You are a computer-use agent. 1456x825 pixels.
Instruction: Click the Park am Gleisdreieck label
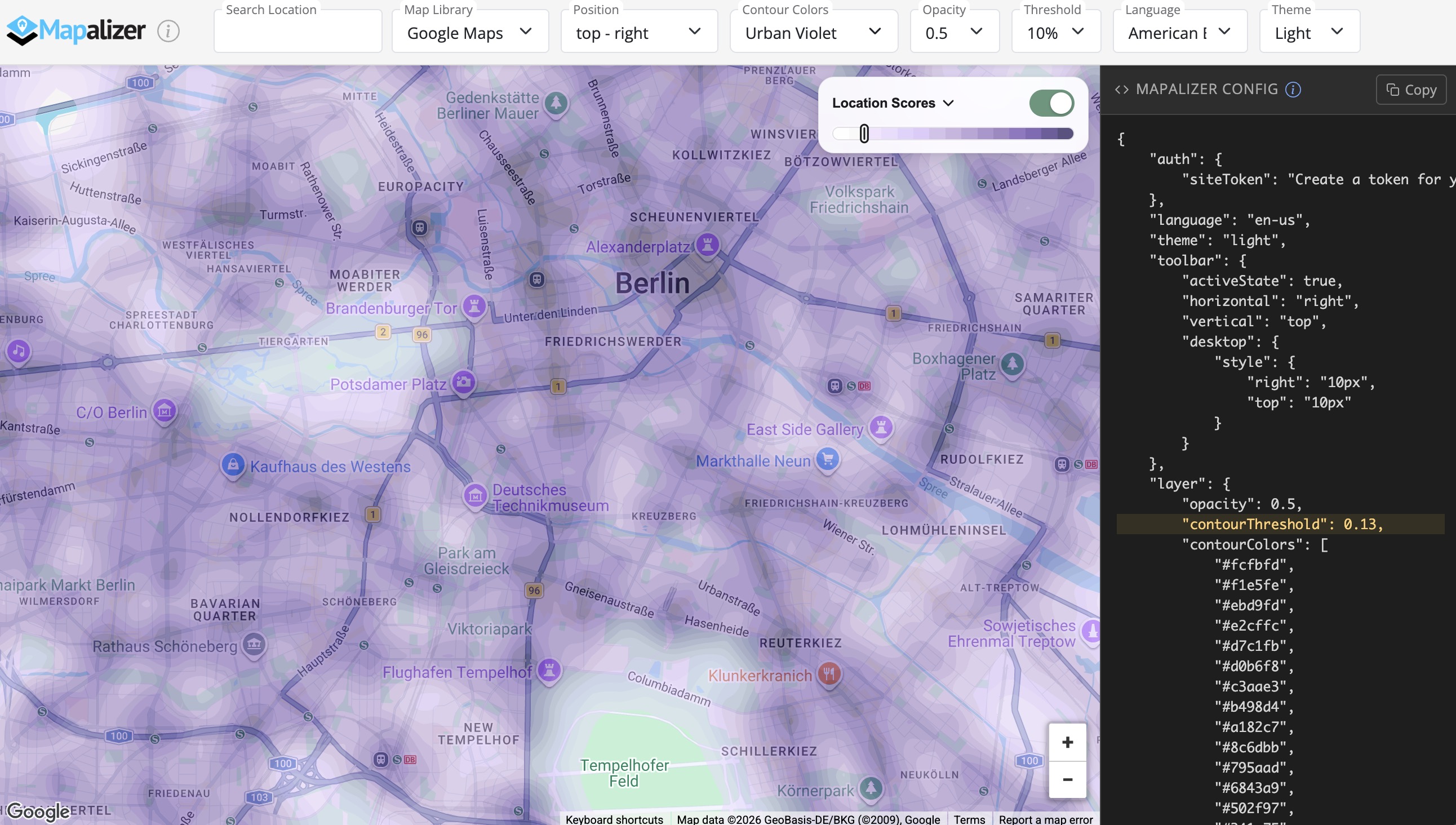click(x=466, y=560)
